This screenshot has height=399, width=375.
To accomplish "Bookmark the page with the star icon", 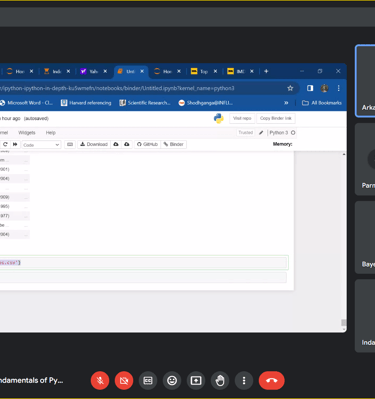I will 290,88.
